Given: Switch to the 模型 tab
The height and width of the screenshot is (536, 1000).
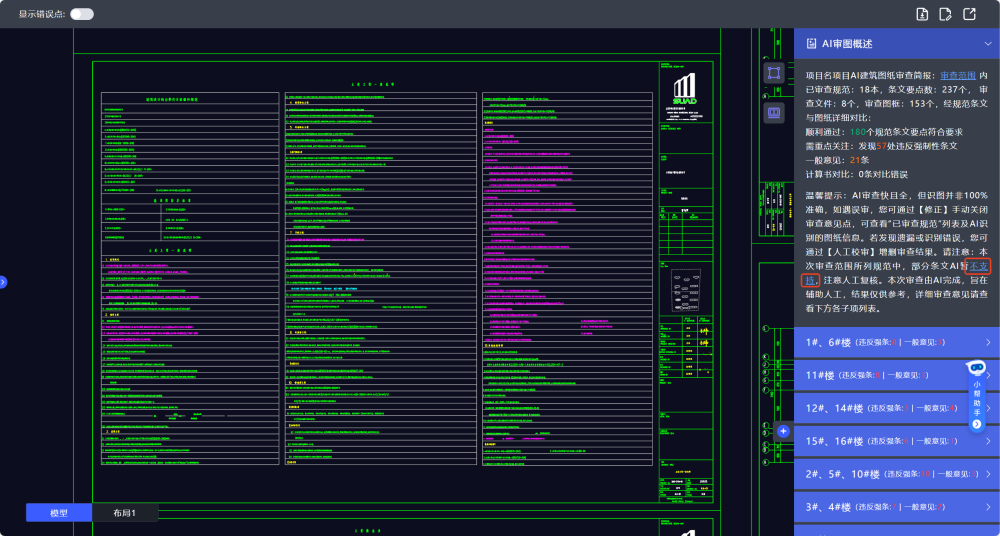Looking at the screenshot, I should (58, 513).
